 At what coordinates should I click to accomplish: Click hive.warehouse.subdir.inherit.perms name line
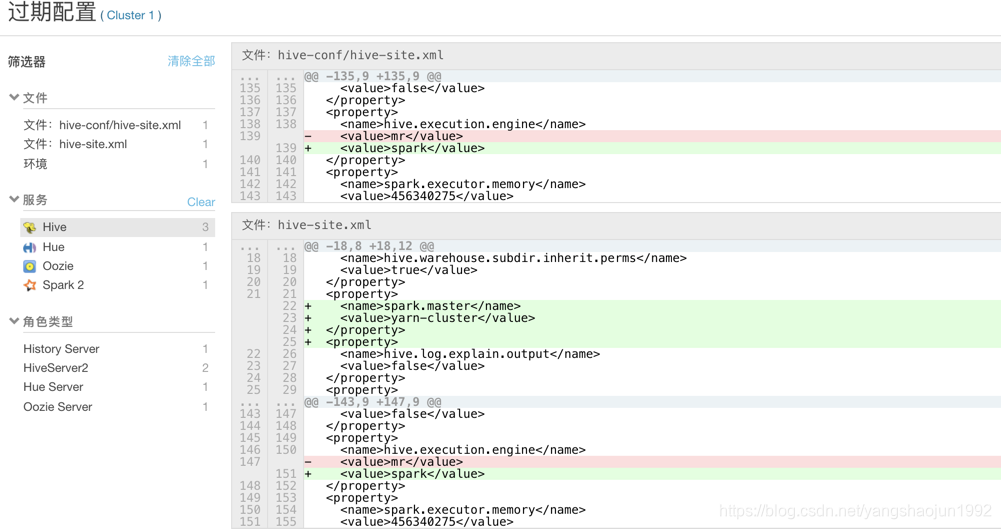513,258
